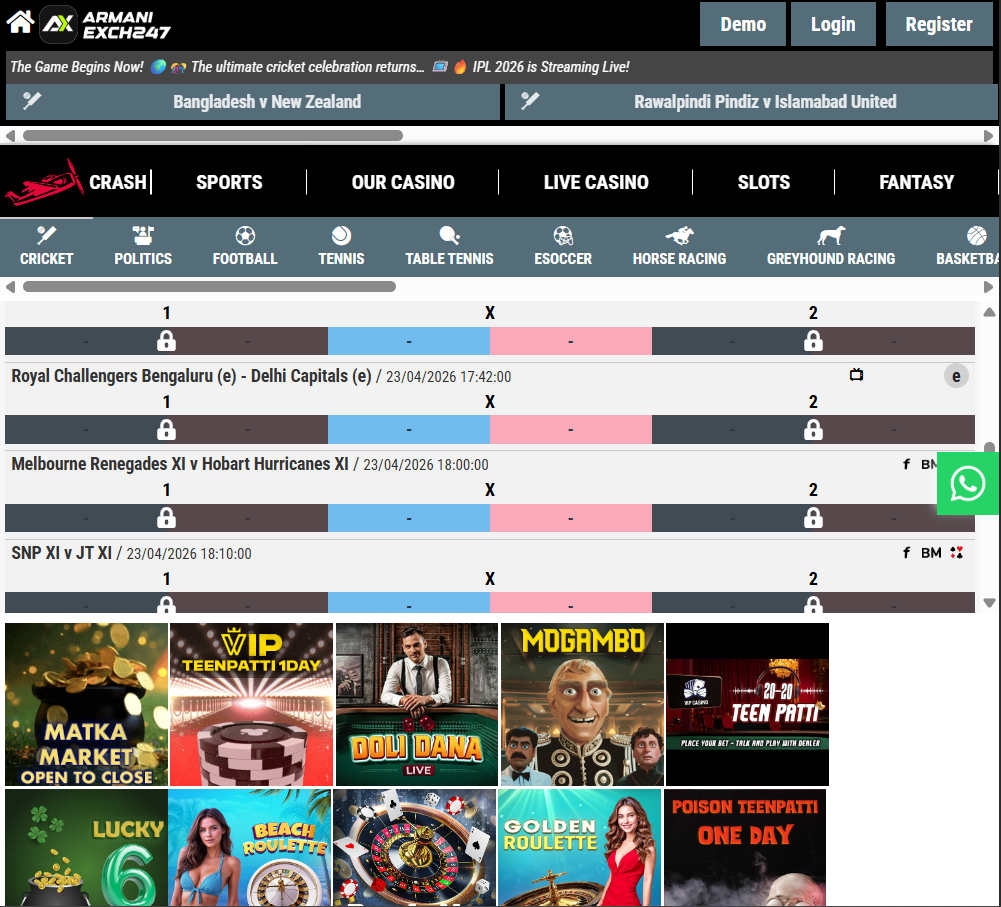This screenshot has width=1001, height=907.
Task: Click the live TV icon for Royal Challengers match
Action: point(856,375)
